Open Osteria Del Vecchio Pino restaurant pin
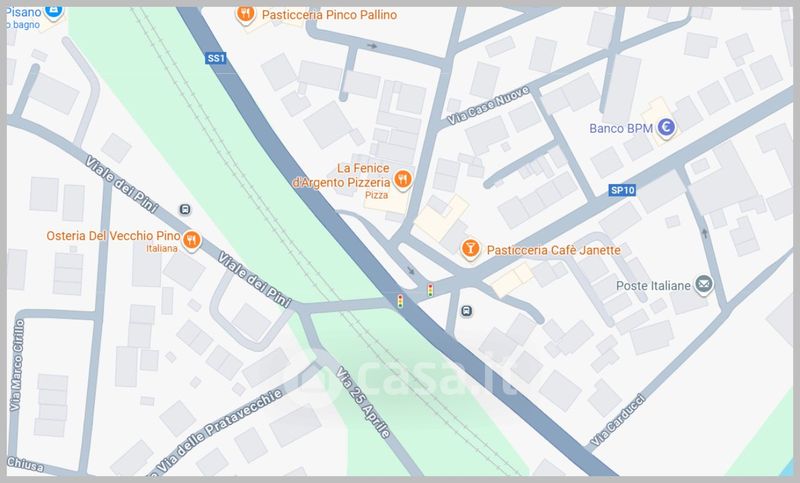This screenshot has width=800, height=483. pos(191,239)
